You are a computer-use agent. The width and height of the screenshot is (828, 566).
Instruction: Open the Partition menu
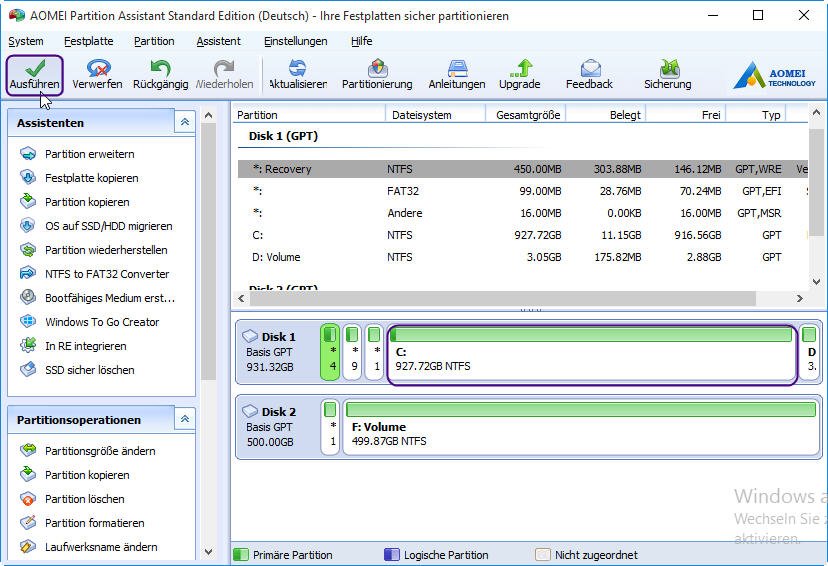154,41
